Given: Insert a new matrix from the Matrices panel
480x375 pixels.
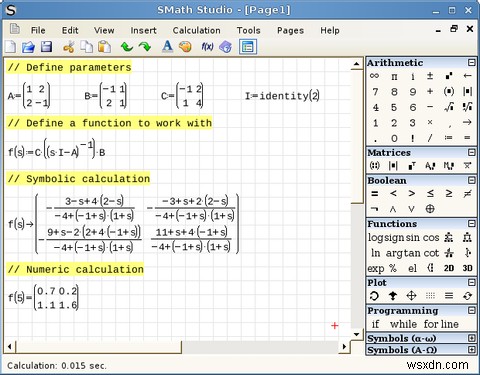Looking at the screenshot, I should tap(375, 165).
